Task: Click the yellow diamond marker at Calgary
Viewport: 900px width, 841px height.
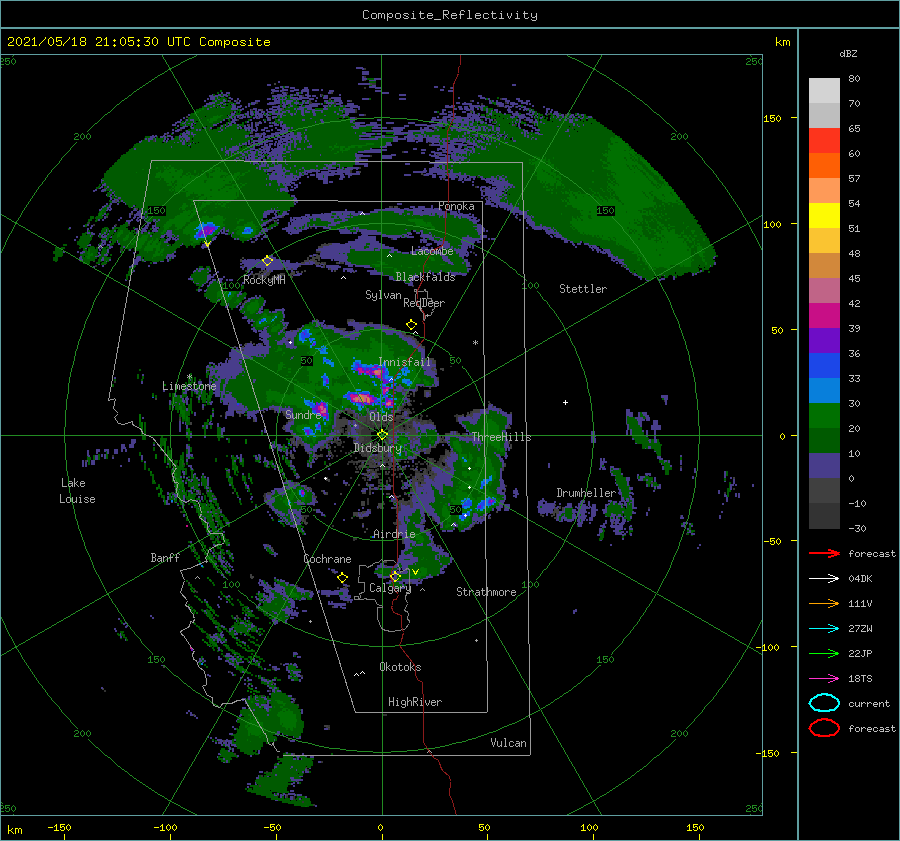Action: point(395,576)
